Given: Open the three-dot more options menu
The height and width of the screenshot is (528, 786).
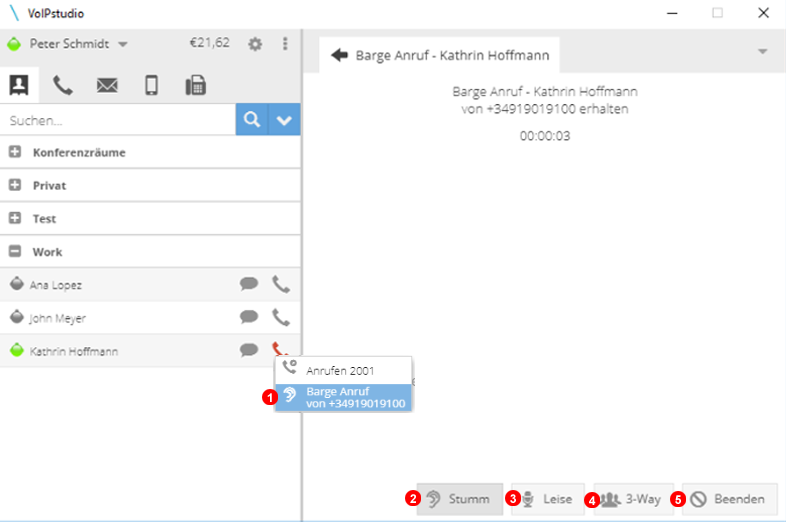Looking at the screenshot, I should click(x=285, y=44).
